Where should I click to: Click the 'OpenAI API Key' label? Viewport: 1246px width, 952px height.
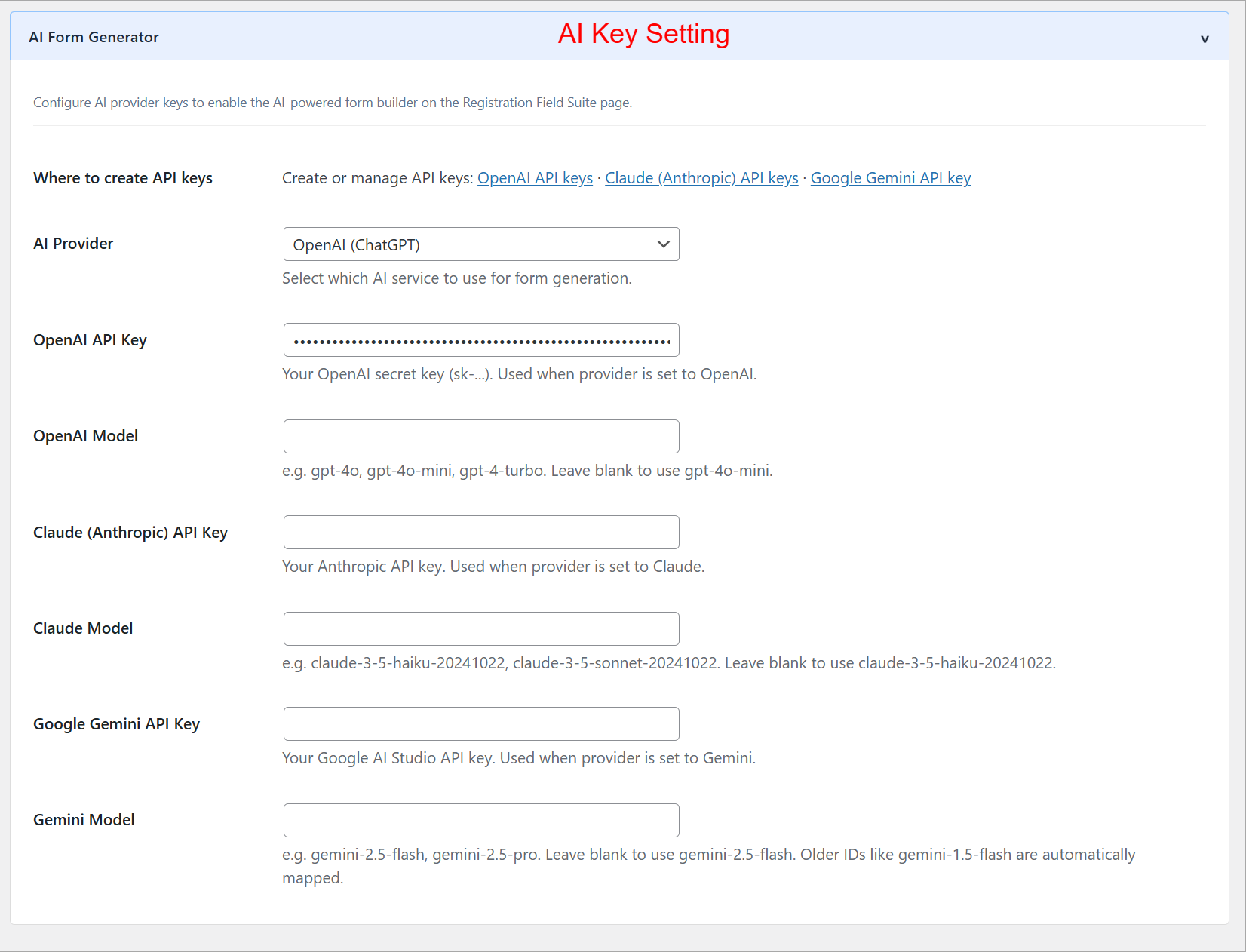point(90,340)
